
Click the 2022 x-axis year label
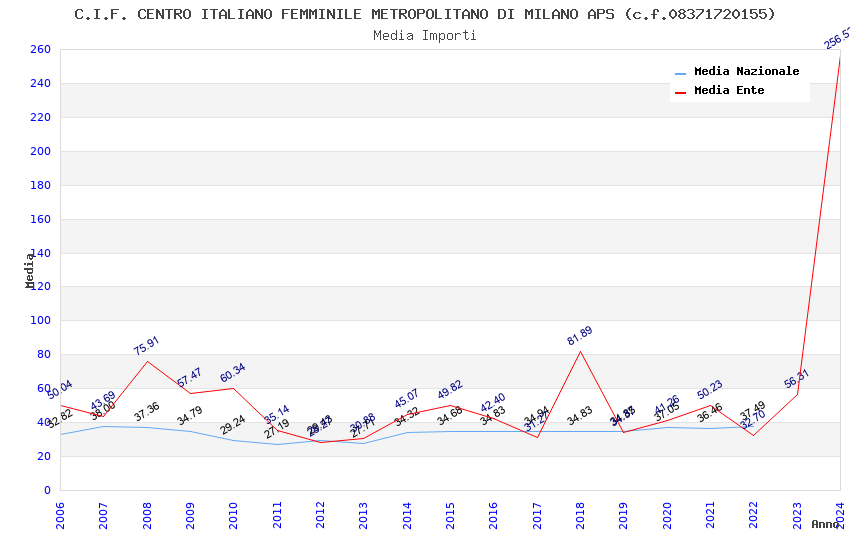point(754,515)
